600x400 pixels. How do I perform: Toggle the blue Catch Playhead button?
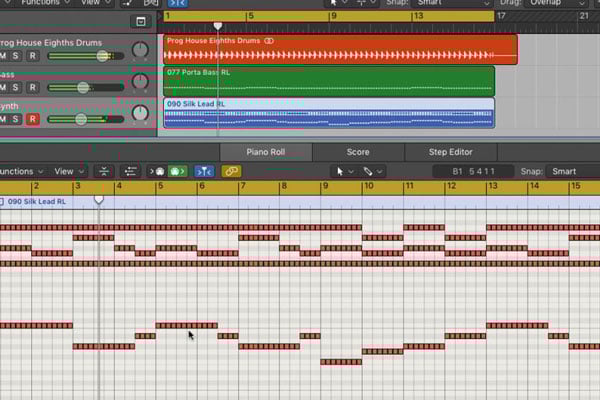pos(204,171)
